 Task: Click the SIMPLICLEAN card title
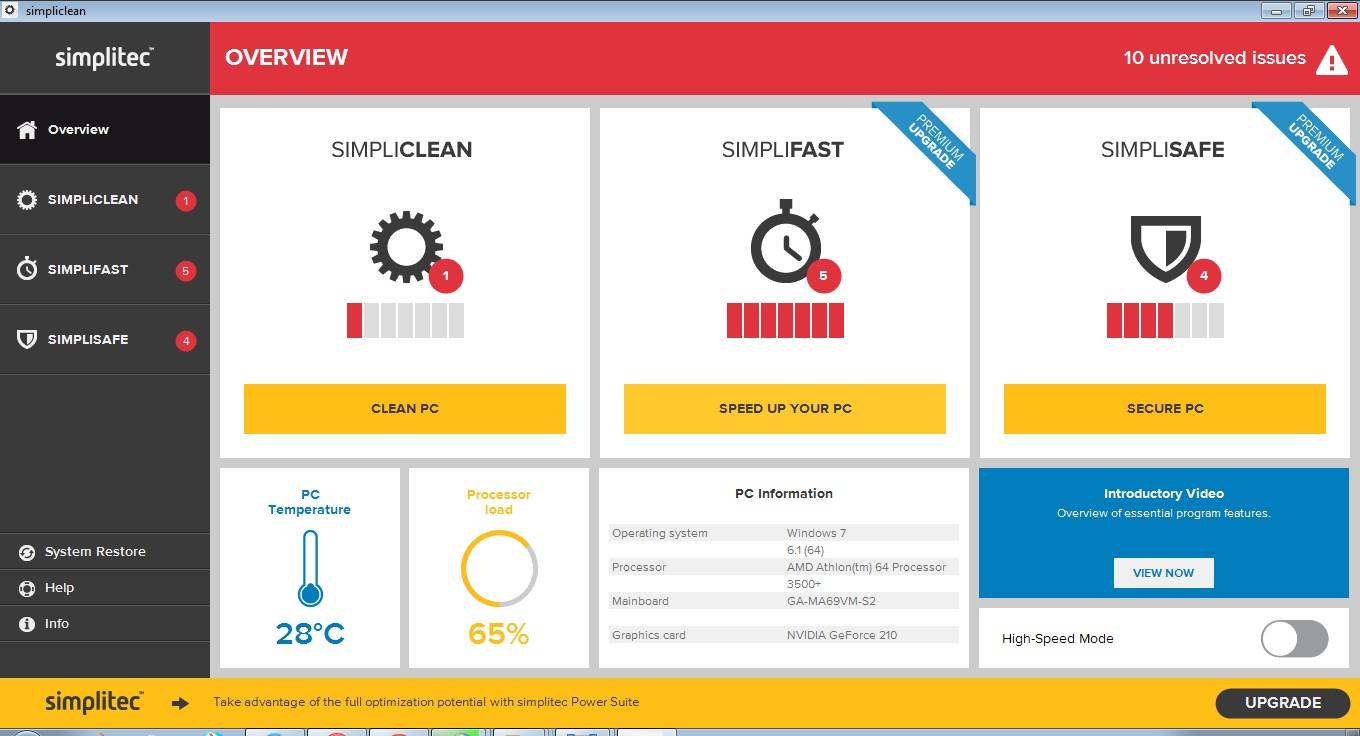[x=402, y=150]
